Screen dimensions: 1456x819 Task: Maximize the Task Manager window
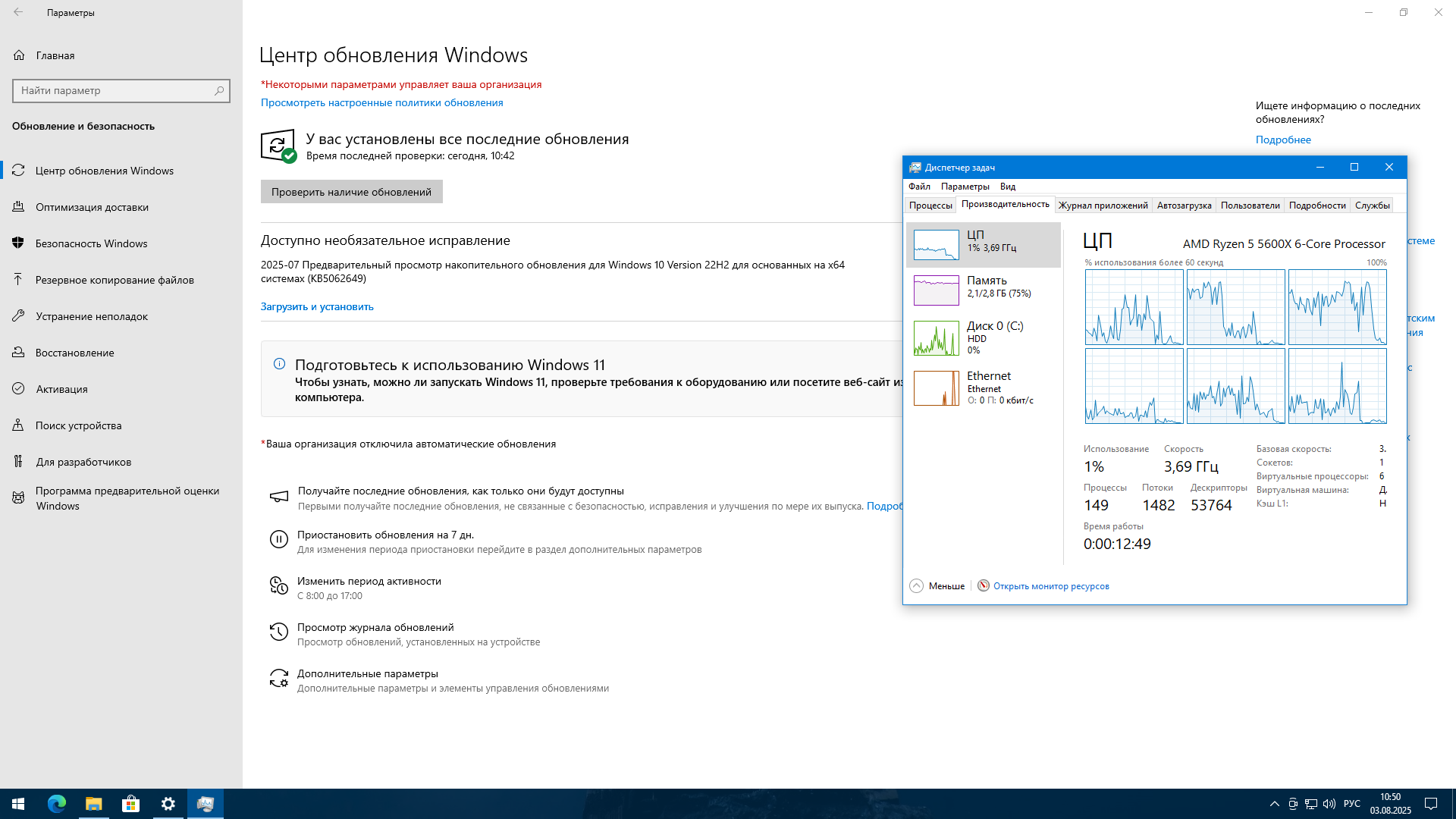click(1354, 167)
